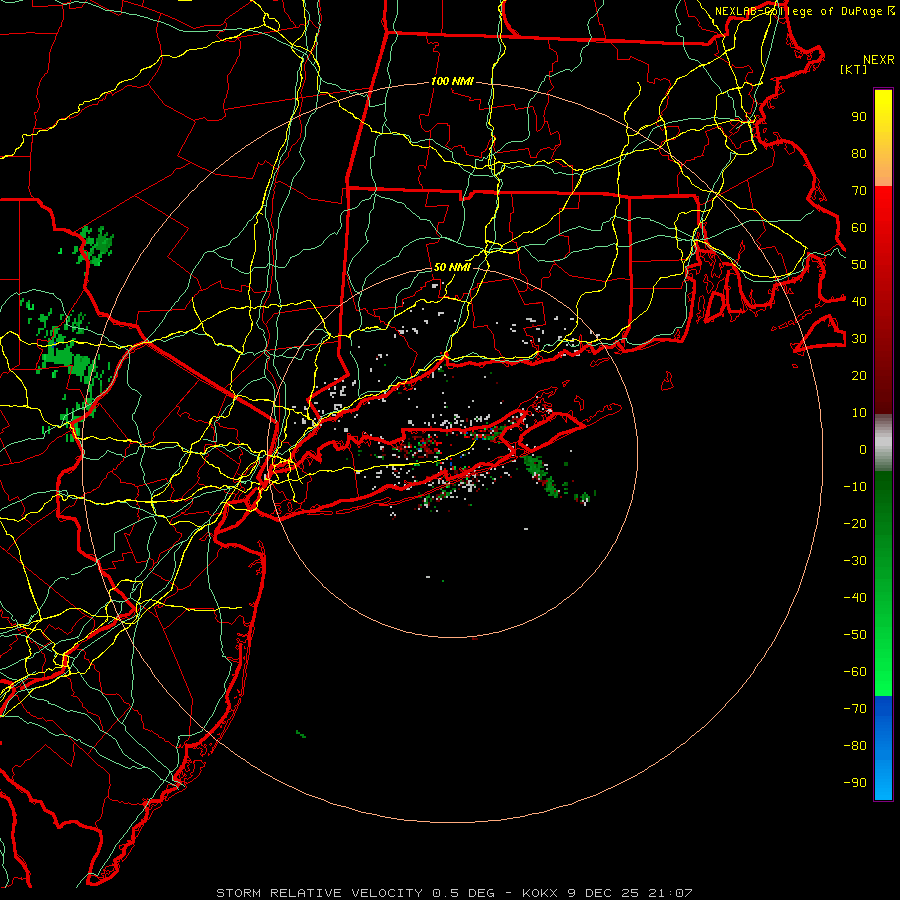Click the '100 NMI' range ring label

pyautogui.click(x=452, y=82)
